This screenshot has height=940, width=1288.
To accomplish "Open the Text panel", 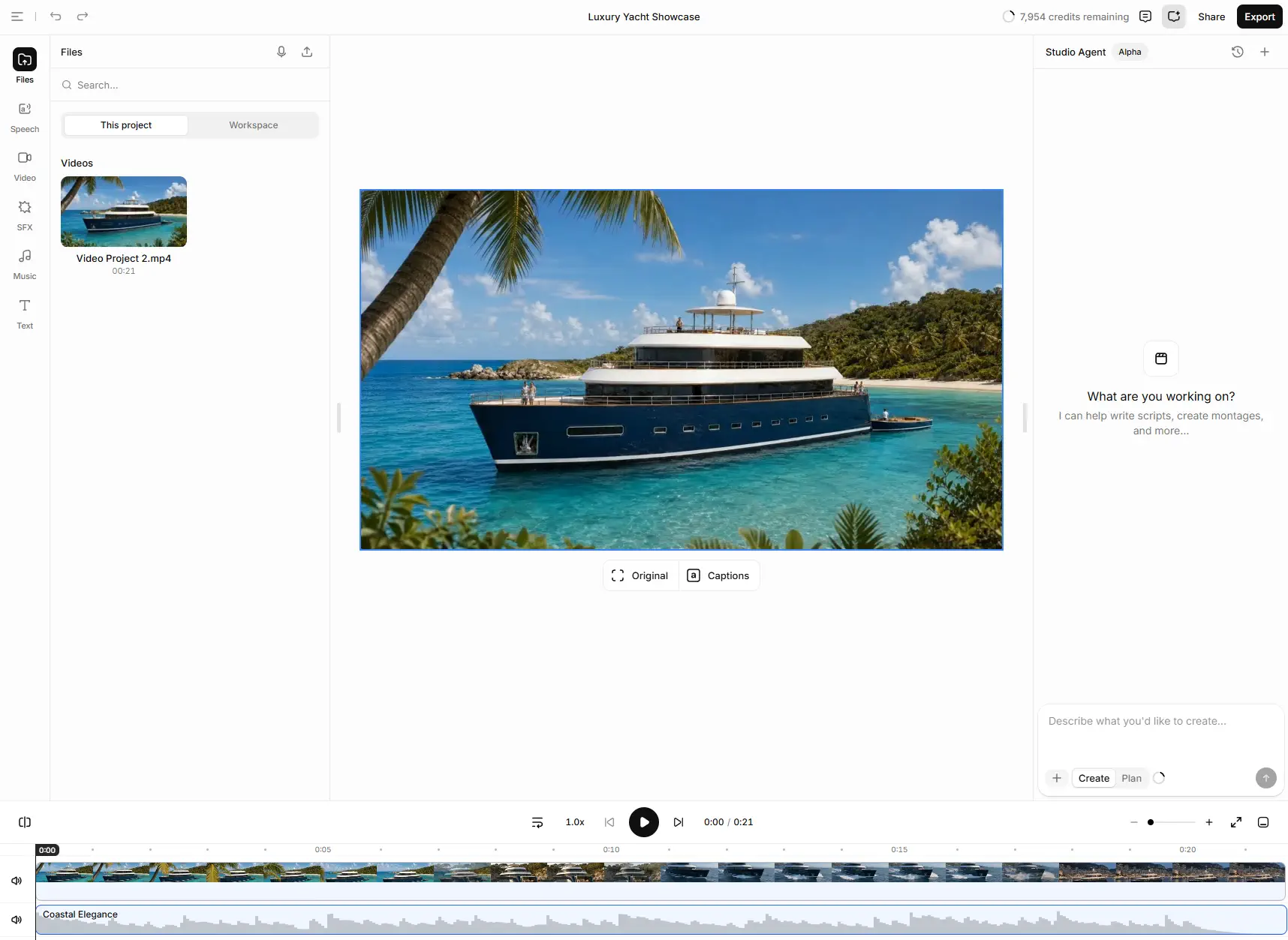I will 25,314.
